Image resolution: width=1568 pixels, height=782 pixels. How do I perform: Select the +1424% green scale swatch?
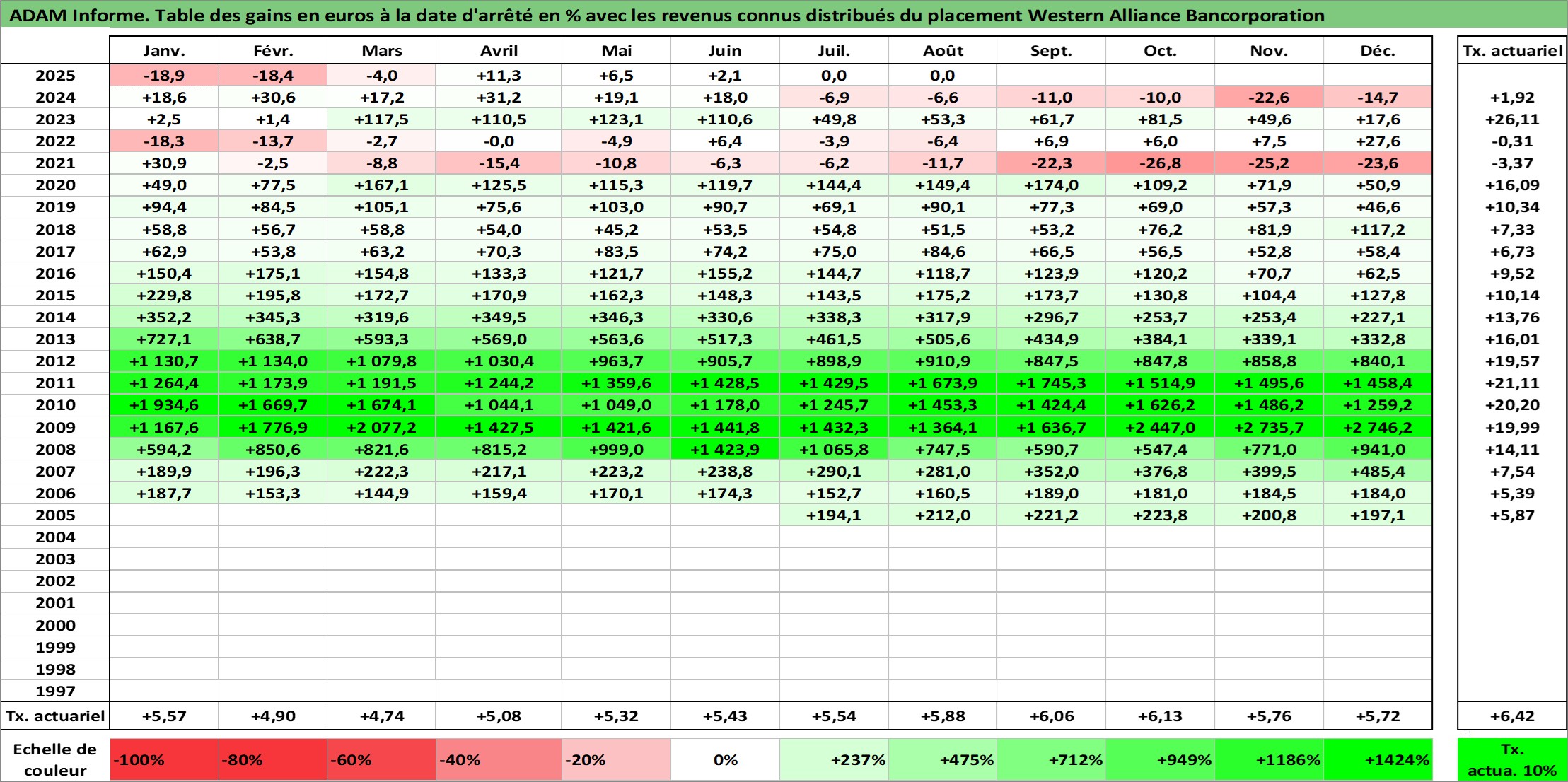[1378, 760]
